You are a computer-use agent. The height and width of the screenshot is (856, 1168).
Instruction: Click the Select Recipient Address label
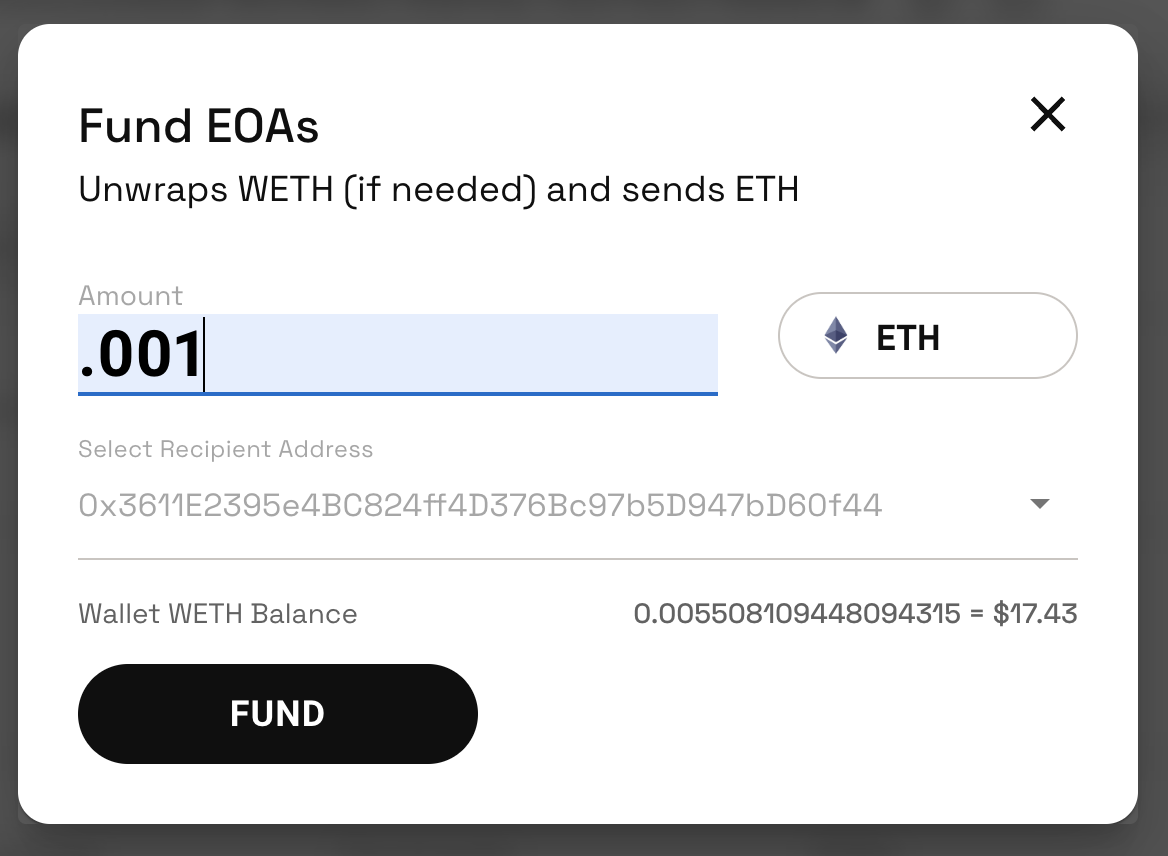click(x=226, y=449)
